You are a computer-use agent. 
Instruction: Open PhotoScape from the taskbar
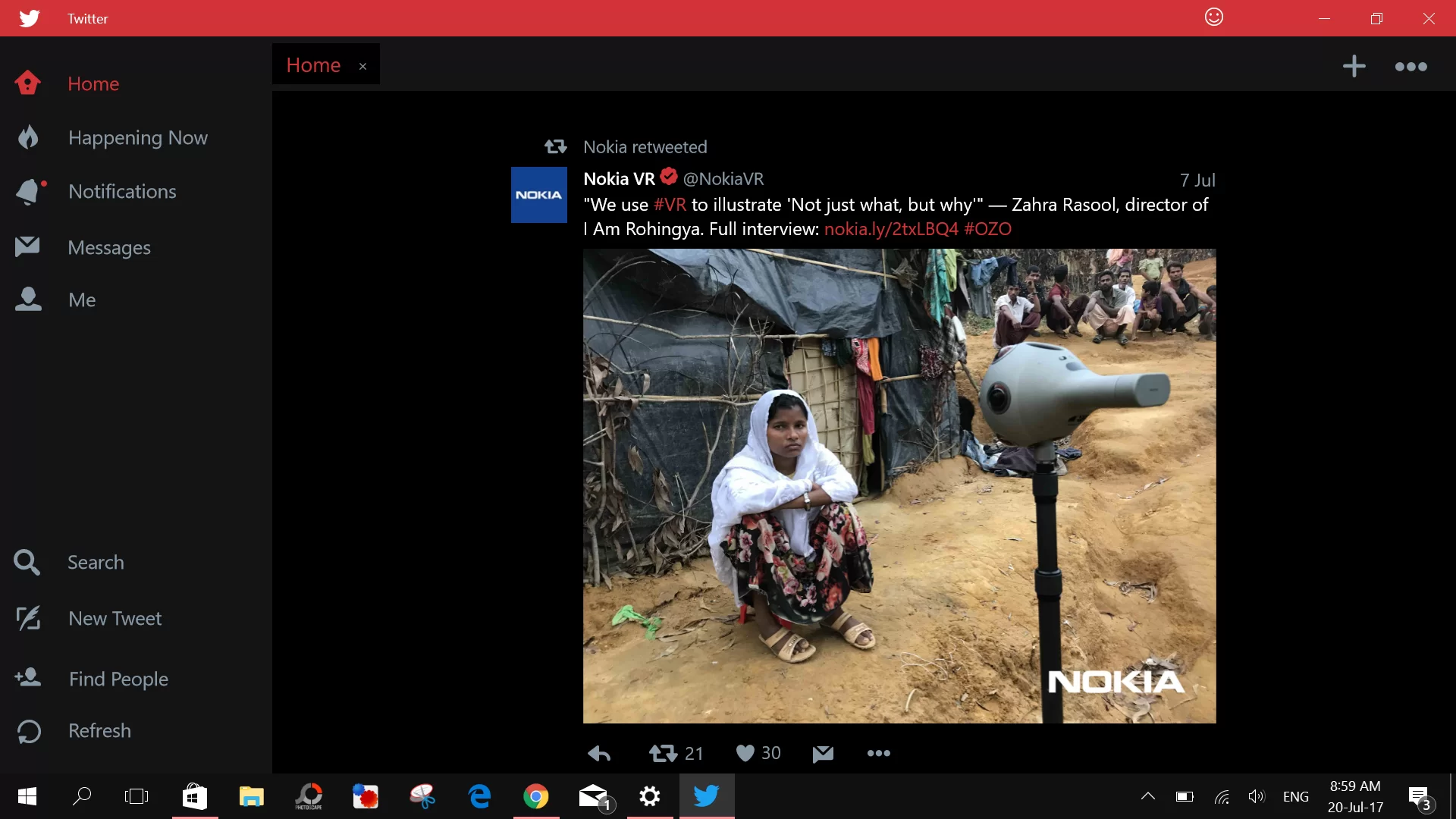coord(309,796)
